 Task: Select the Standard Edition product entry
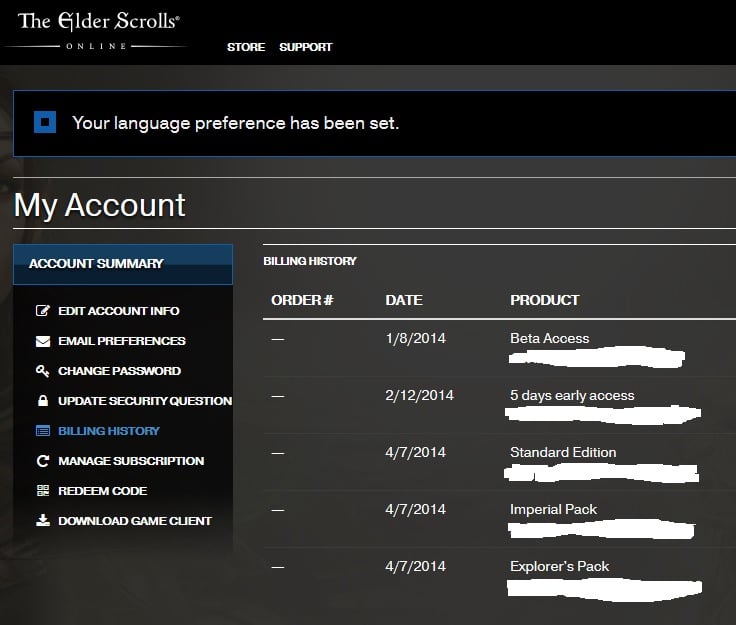click(x=563, y=452)
